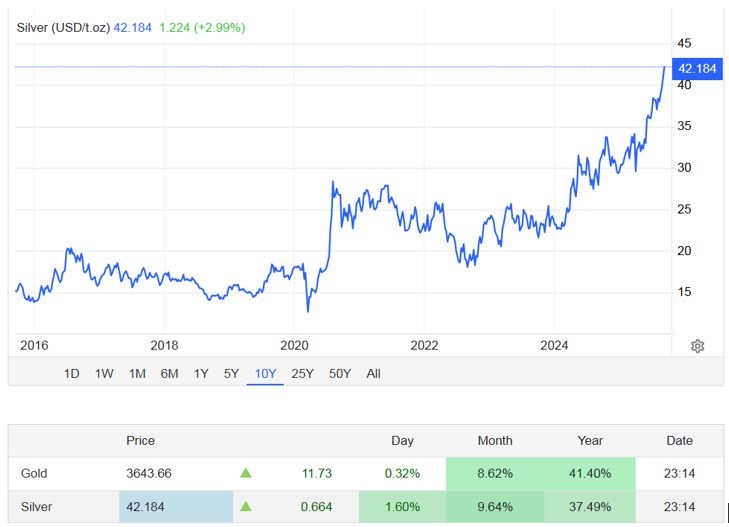Click the green up arrow for Silver

245,507
